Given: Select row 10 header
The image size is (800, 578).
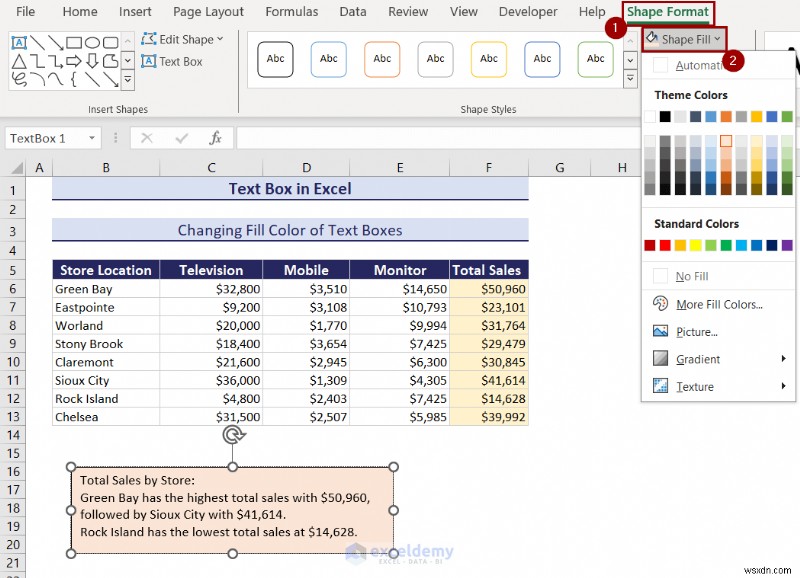Looking at the screenshot, I should point(13,362).
